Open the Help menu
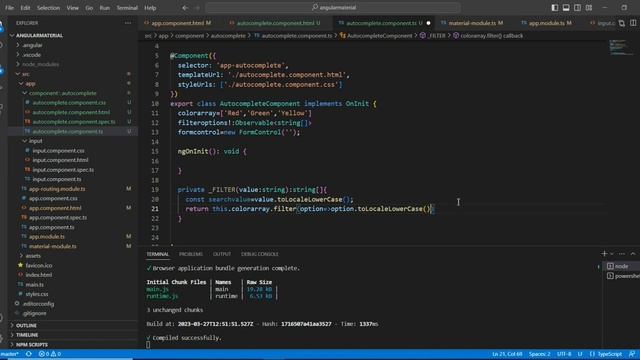The image size is (640, 360). tap(150, 8)
